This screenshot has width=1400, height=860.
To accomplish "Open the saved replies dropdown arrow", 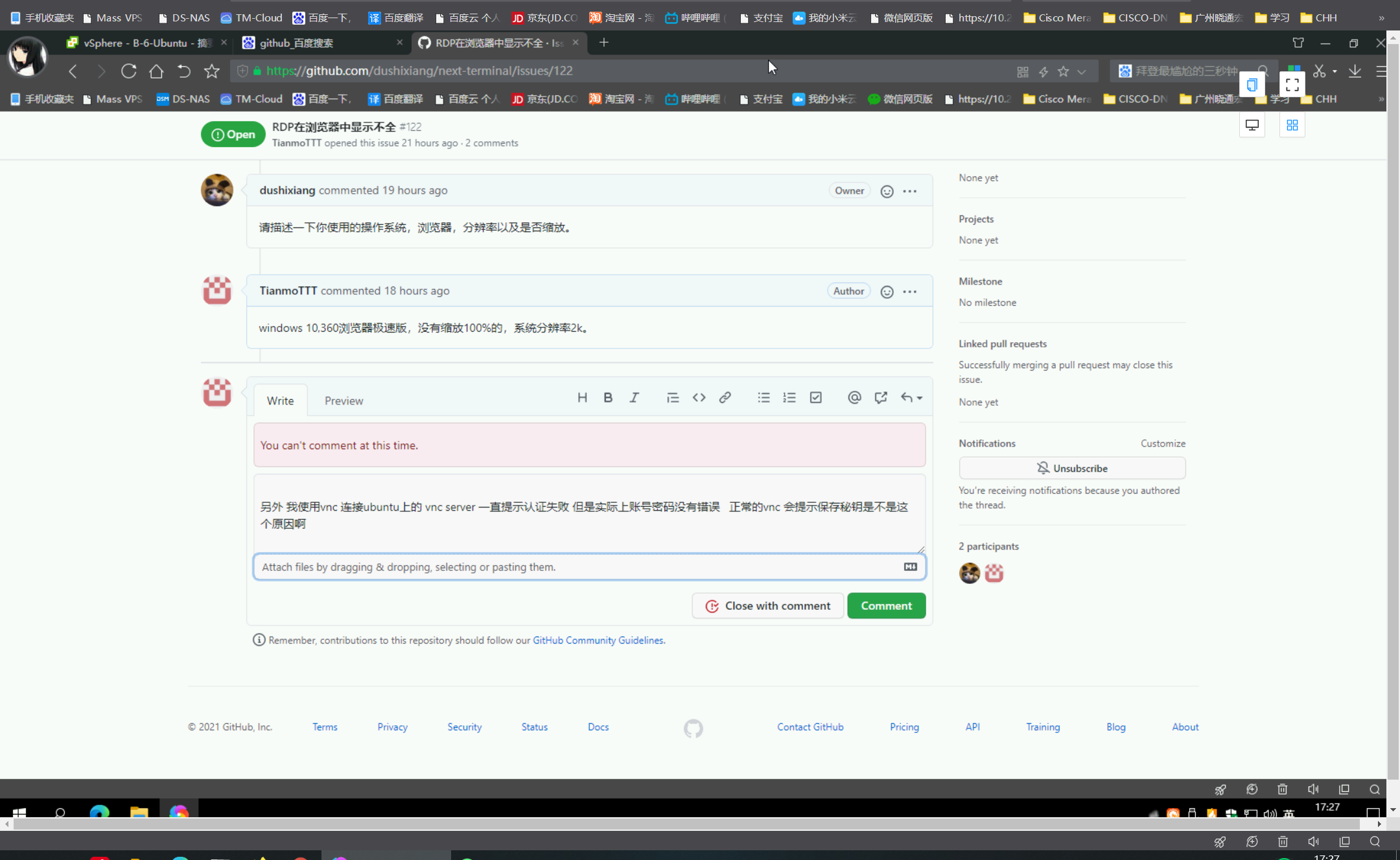I will point(918,397).
